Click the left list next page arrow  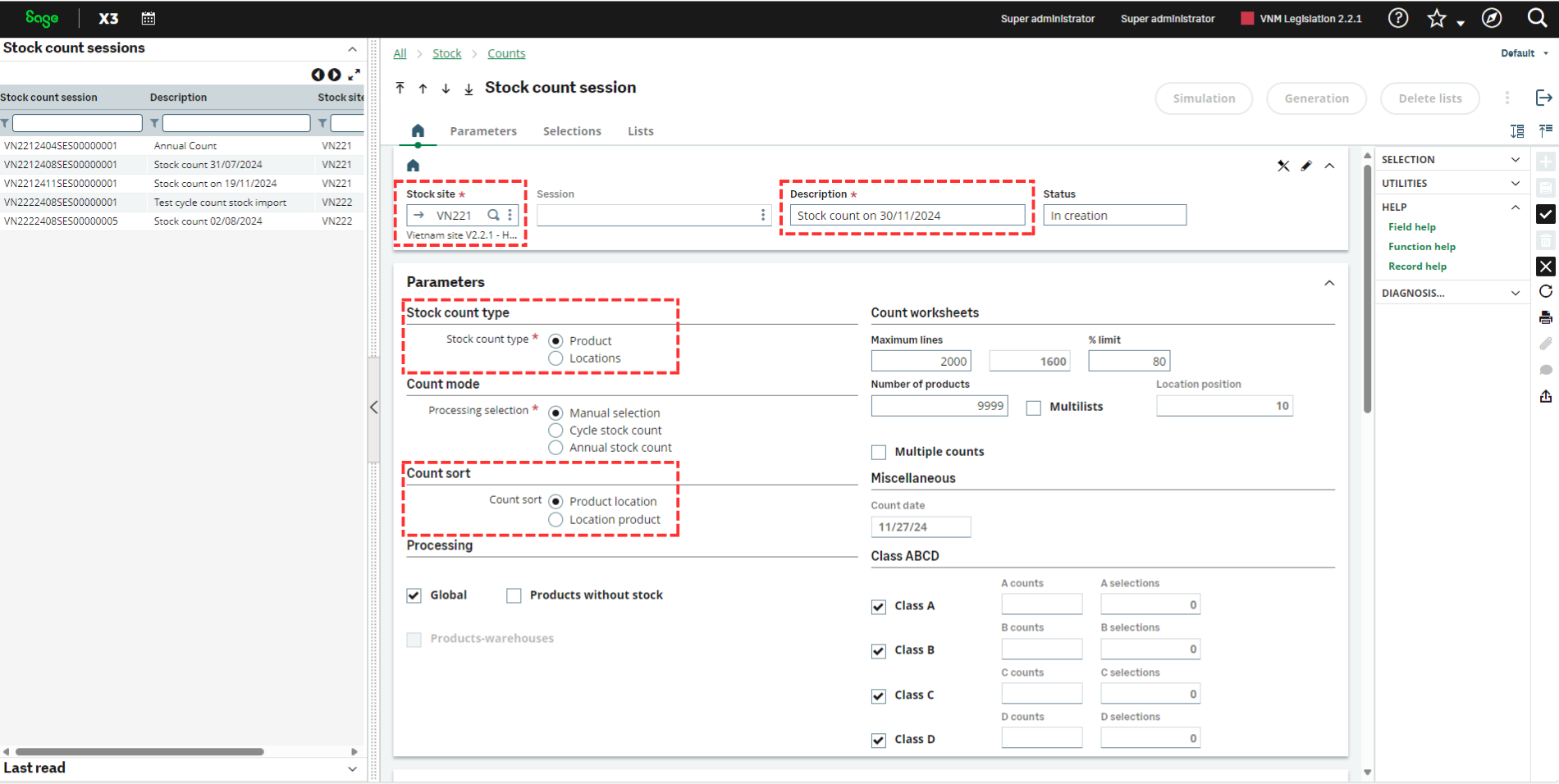click(x=335, y=75)
